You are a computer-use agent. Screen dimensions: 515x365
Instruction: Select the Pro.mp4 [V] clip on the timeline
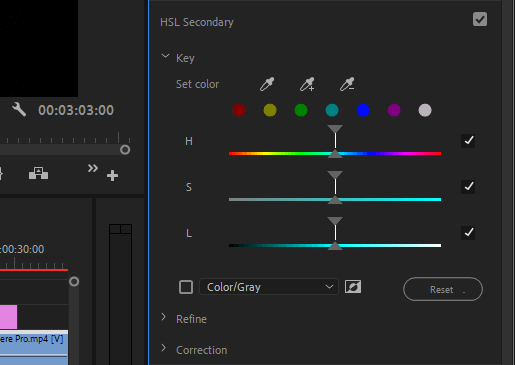[34, 347]
